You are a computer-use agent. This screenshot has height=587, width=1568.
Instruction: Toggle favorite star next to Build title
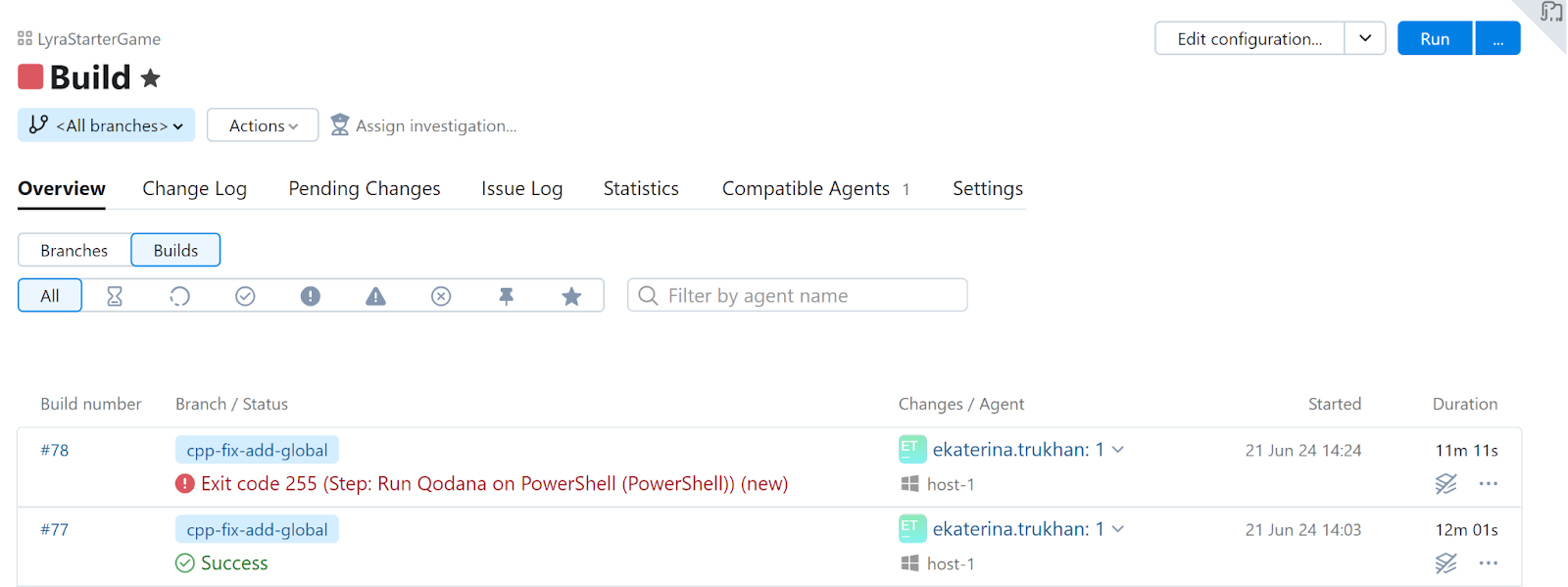point(150,77)
